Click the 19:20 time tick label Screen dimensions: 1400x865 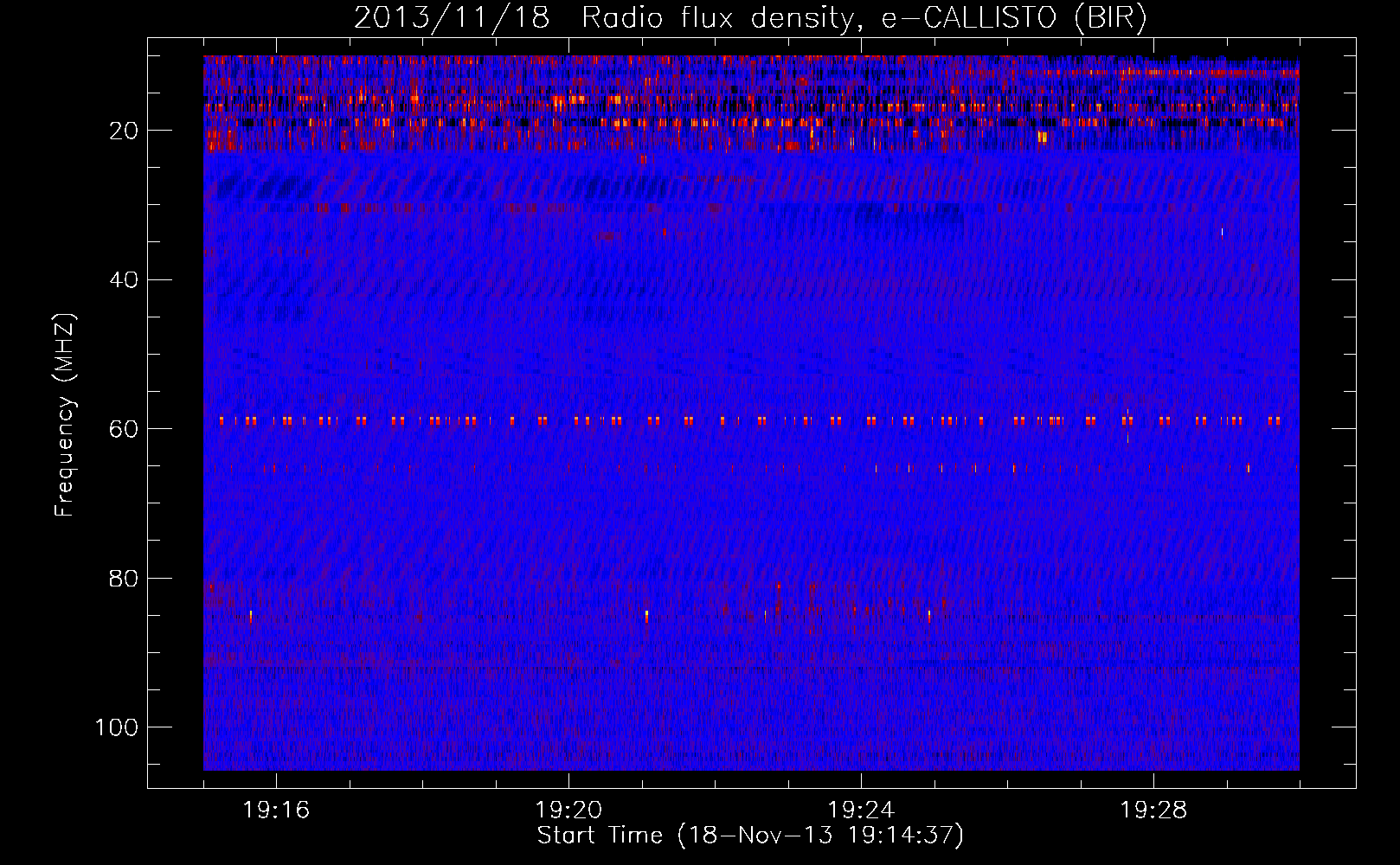pos(568,811)
